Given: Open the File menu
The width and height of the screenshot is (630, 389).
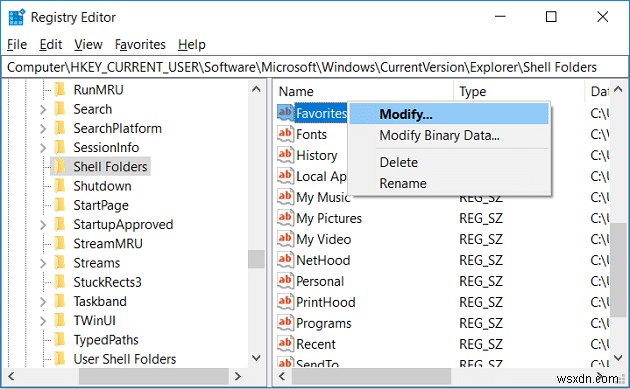Looking at the screenshot, I should pos(17,44).
